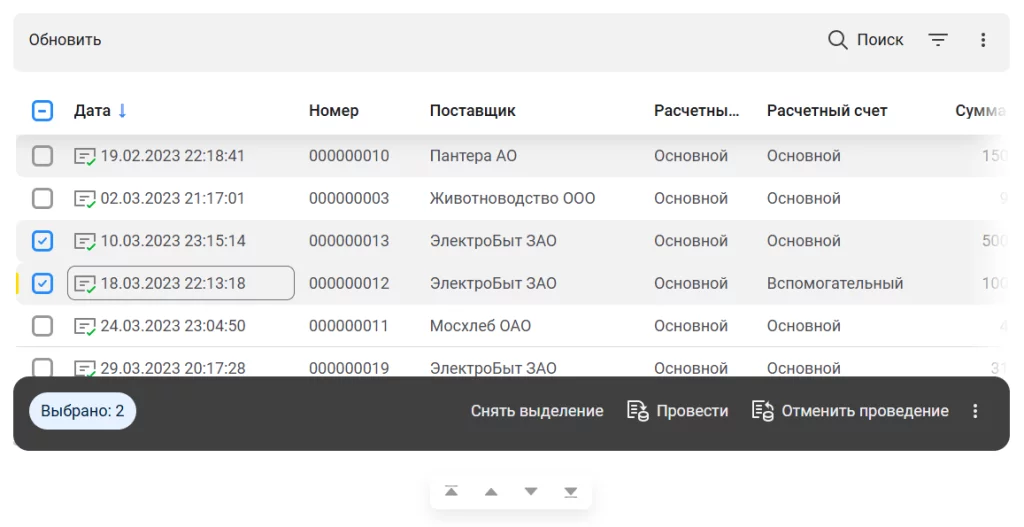The image size is (1024, 527).
Task: Go to next row arrow
Action: click(531, 491)
